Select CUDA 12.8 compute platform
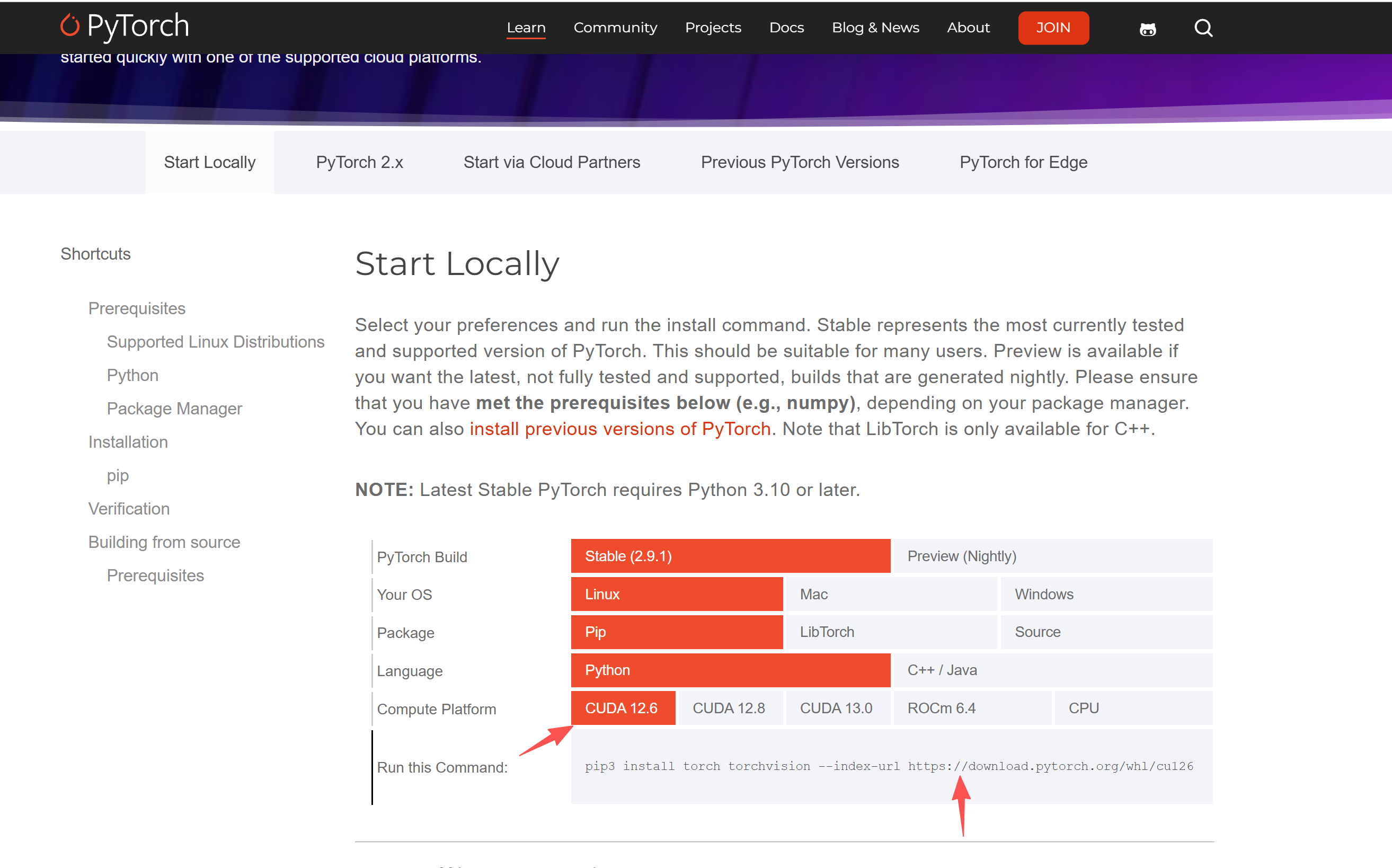The image size is (1392, 868). 729,708
